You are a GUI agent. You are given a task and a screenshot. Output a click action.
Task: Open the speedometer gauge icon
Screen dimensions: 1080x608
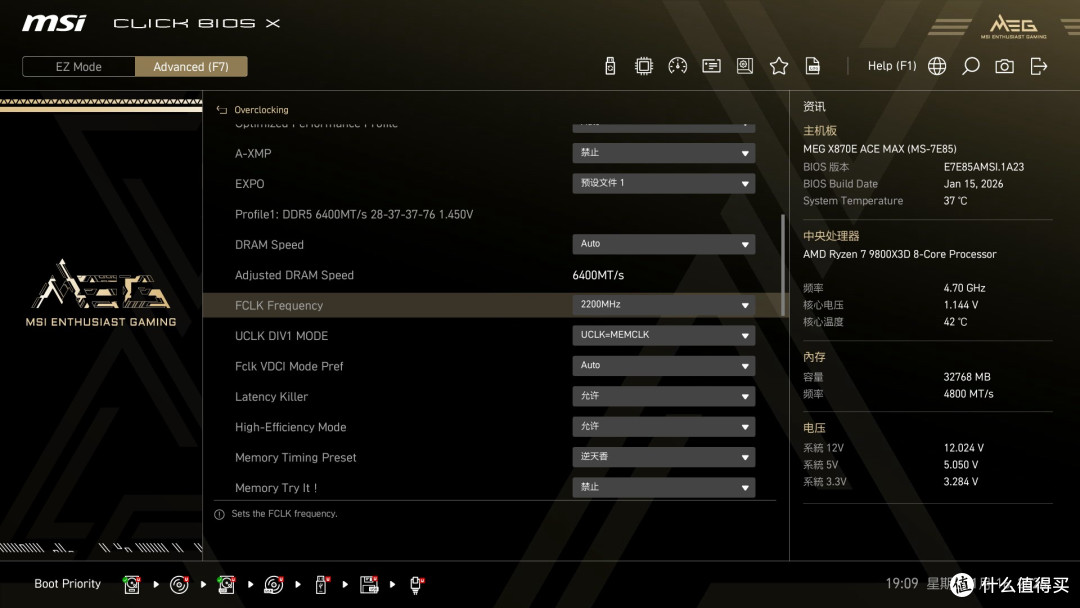[677, 66]
